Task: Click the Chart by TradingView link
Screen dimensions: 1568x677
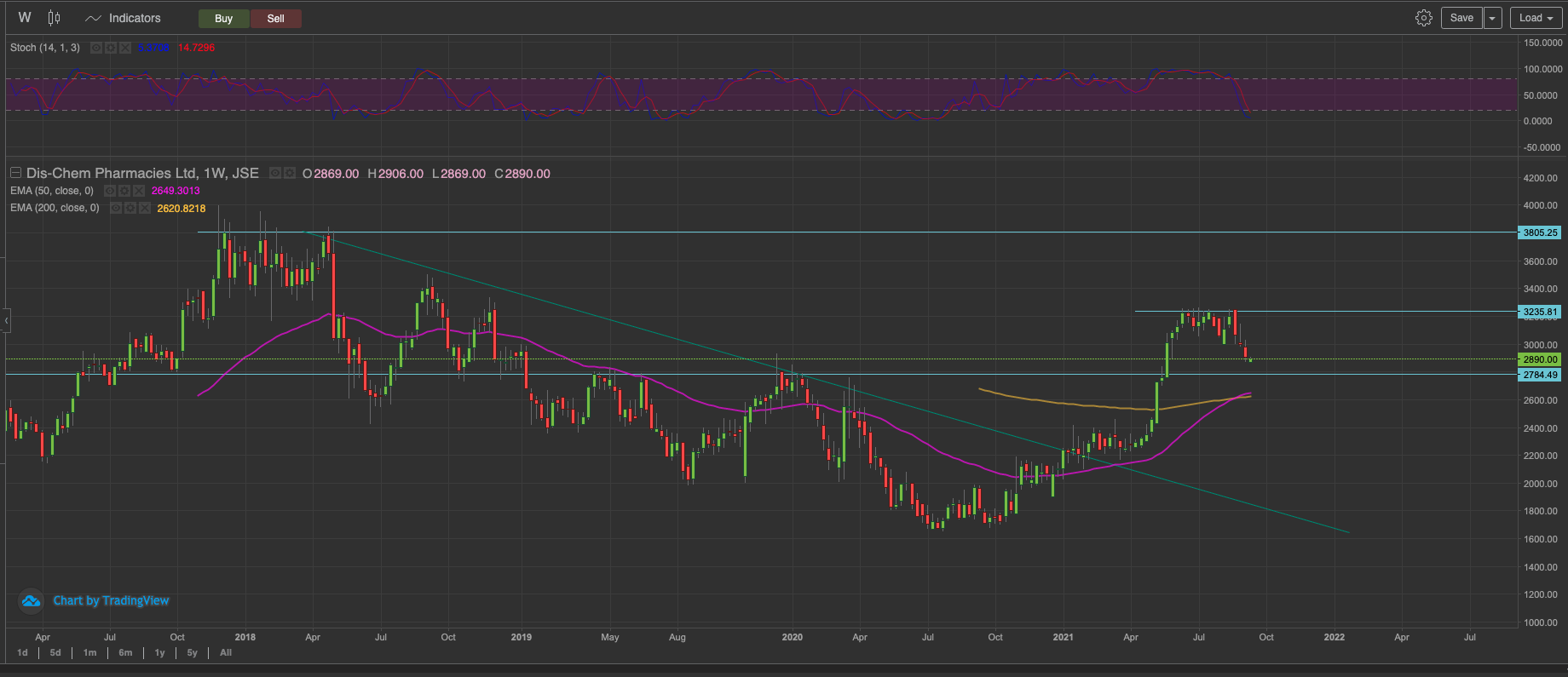Action: (x=111, y=600)
